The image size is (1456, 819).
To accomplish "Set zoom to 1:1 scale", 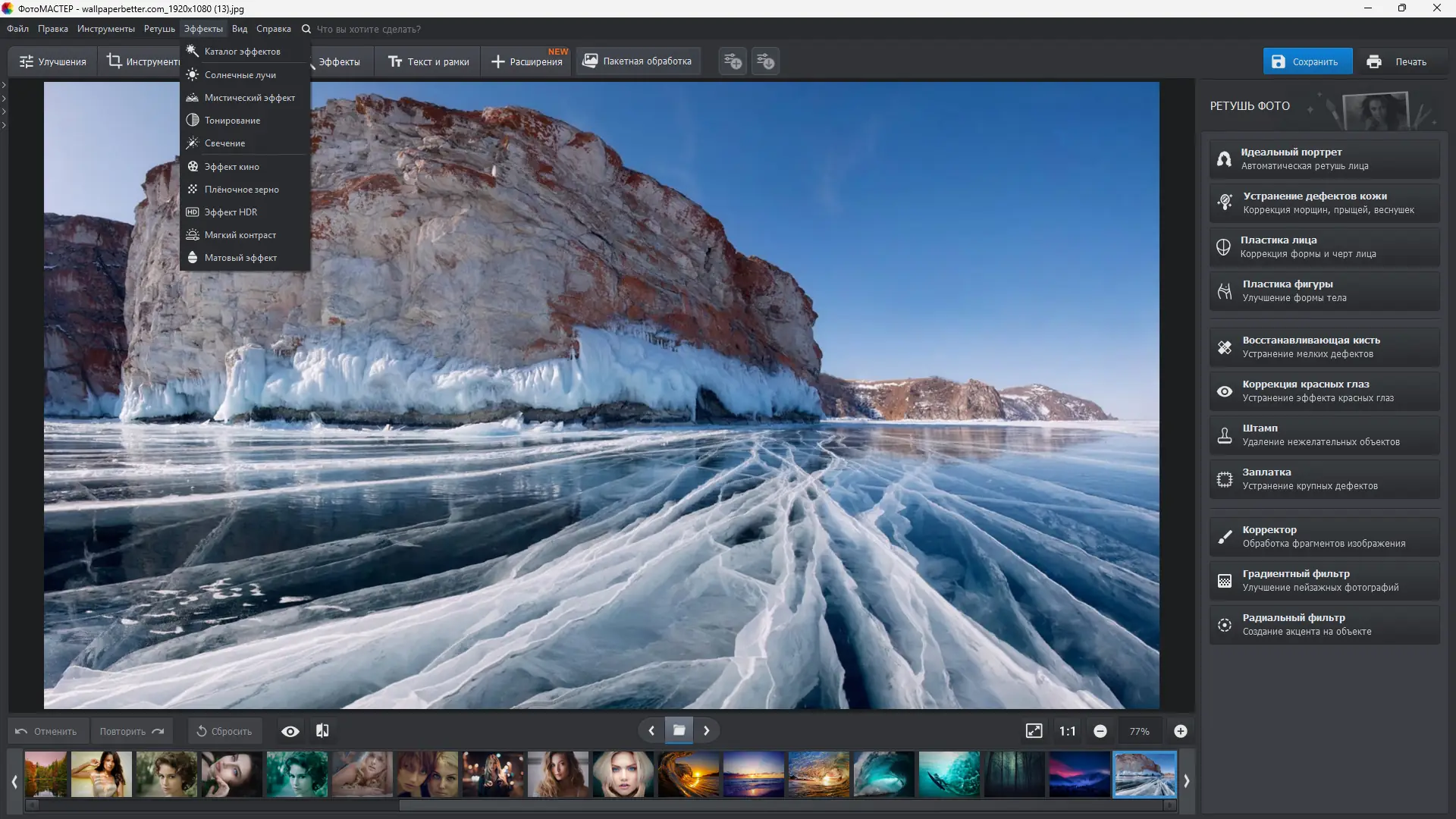I will [x=1067, y=731].
